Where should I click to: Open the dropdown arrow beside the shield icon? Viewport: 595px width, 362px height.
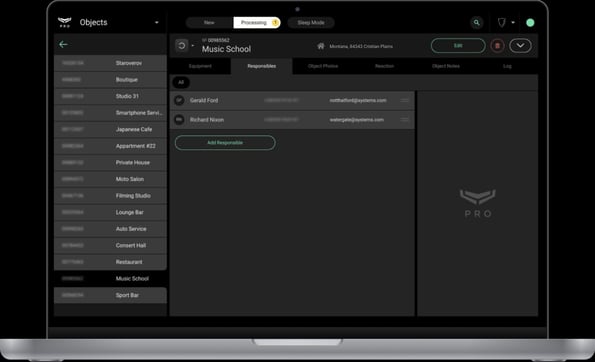tap(513, 23)
